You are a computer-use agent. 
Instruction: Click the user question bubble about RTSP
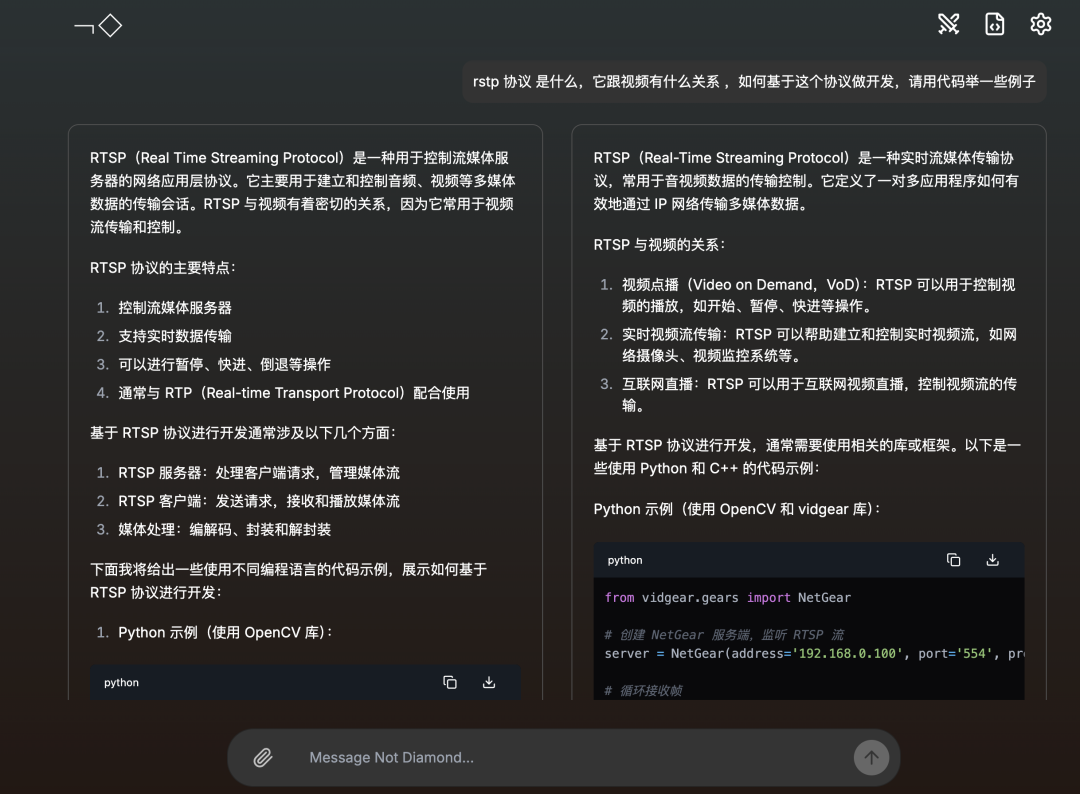coord(755,81)
